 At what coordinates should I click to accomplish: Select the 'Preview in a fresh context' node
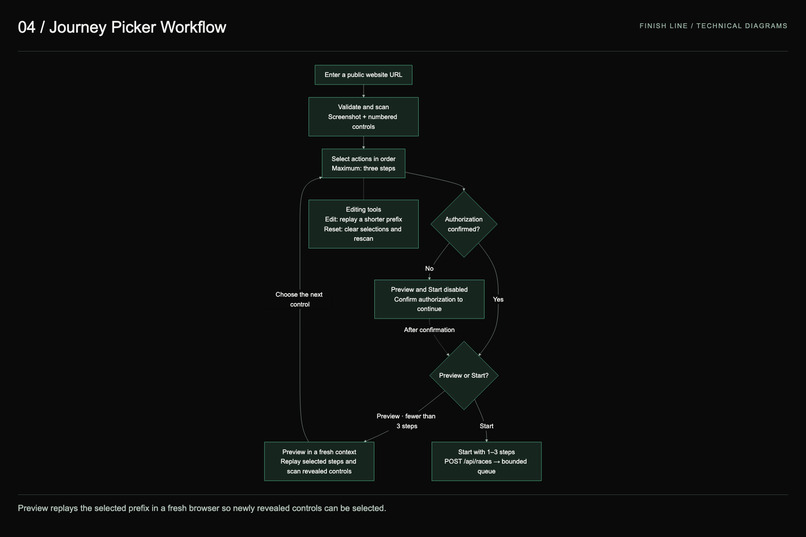point(319,461)
